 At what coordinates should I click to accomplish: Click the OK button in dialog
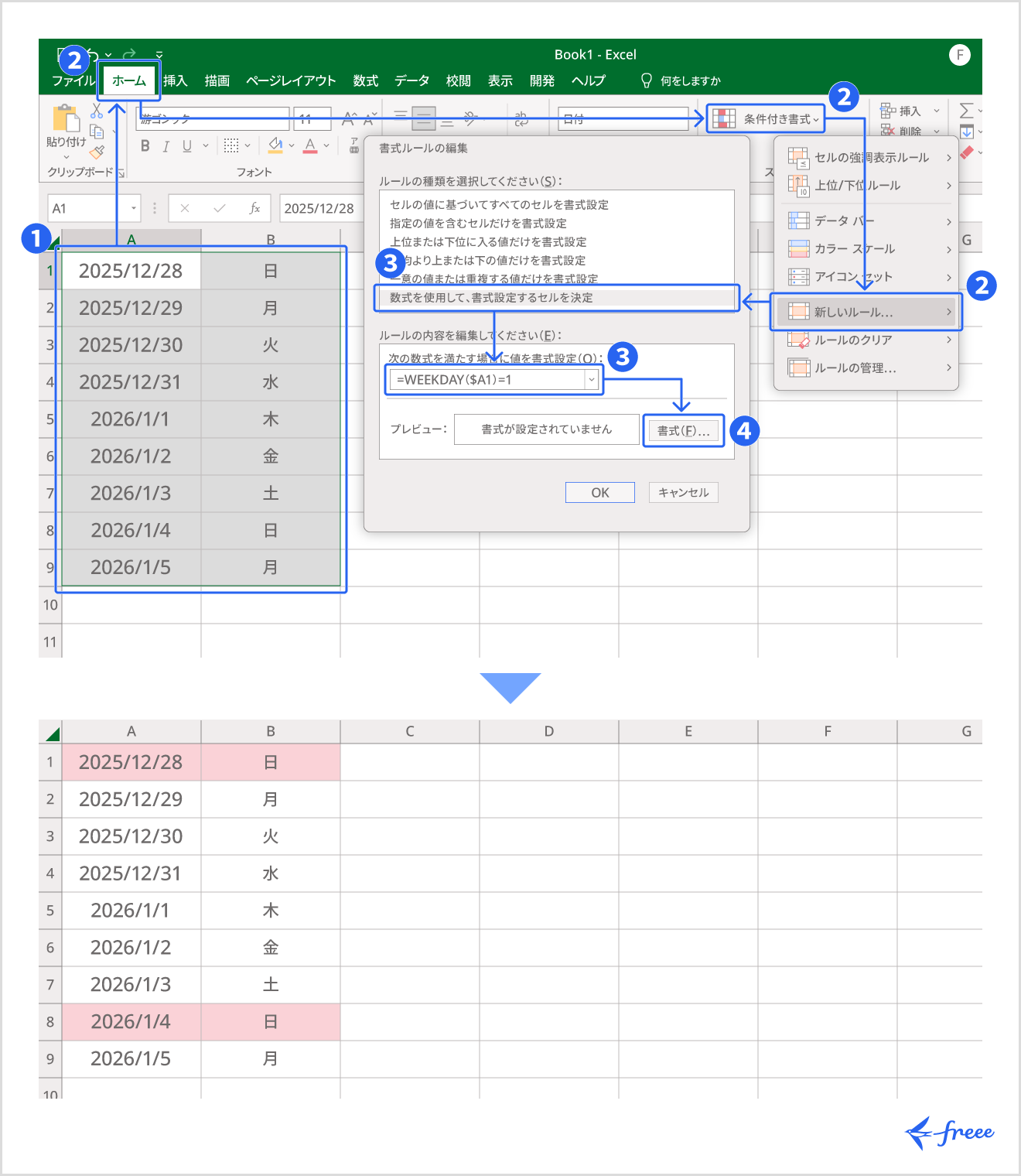tap(600, 493)
